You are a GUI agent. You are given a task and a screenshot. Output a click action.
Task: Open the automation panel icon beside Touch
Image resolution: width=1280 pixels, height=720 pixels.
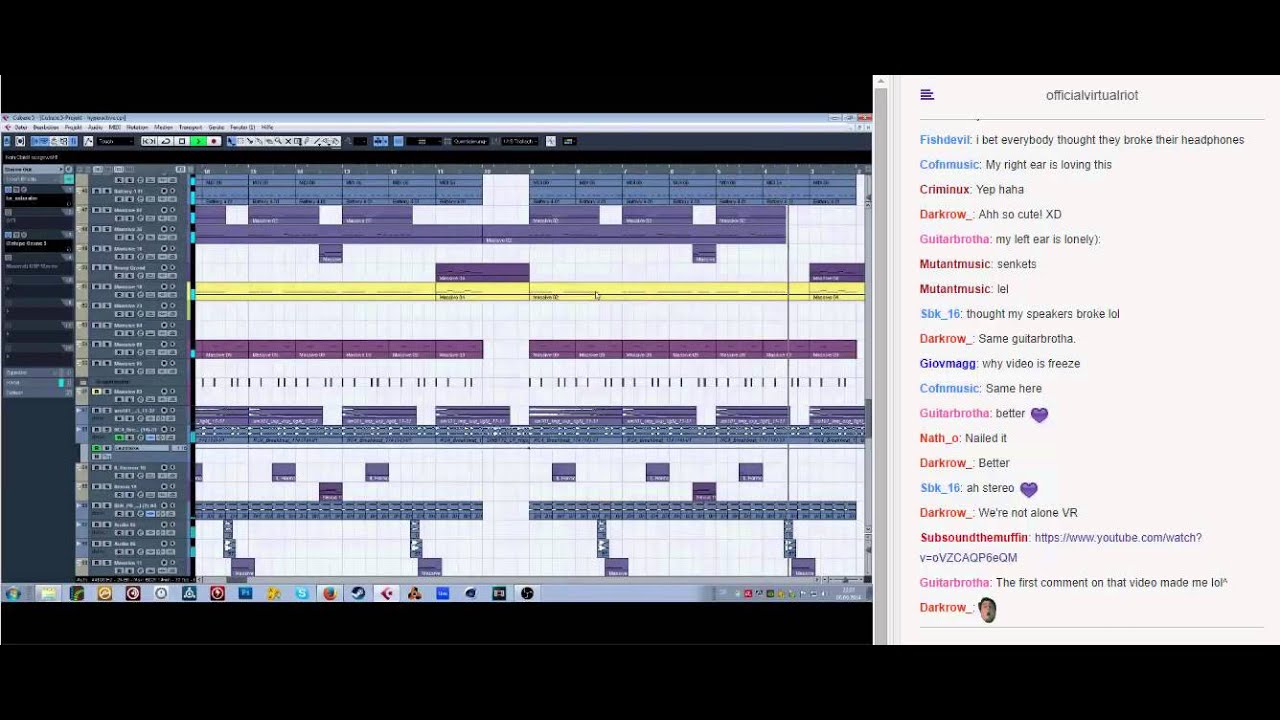pyautogui.click(x=88, y=141)
